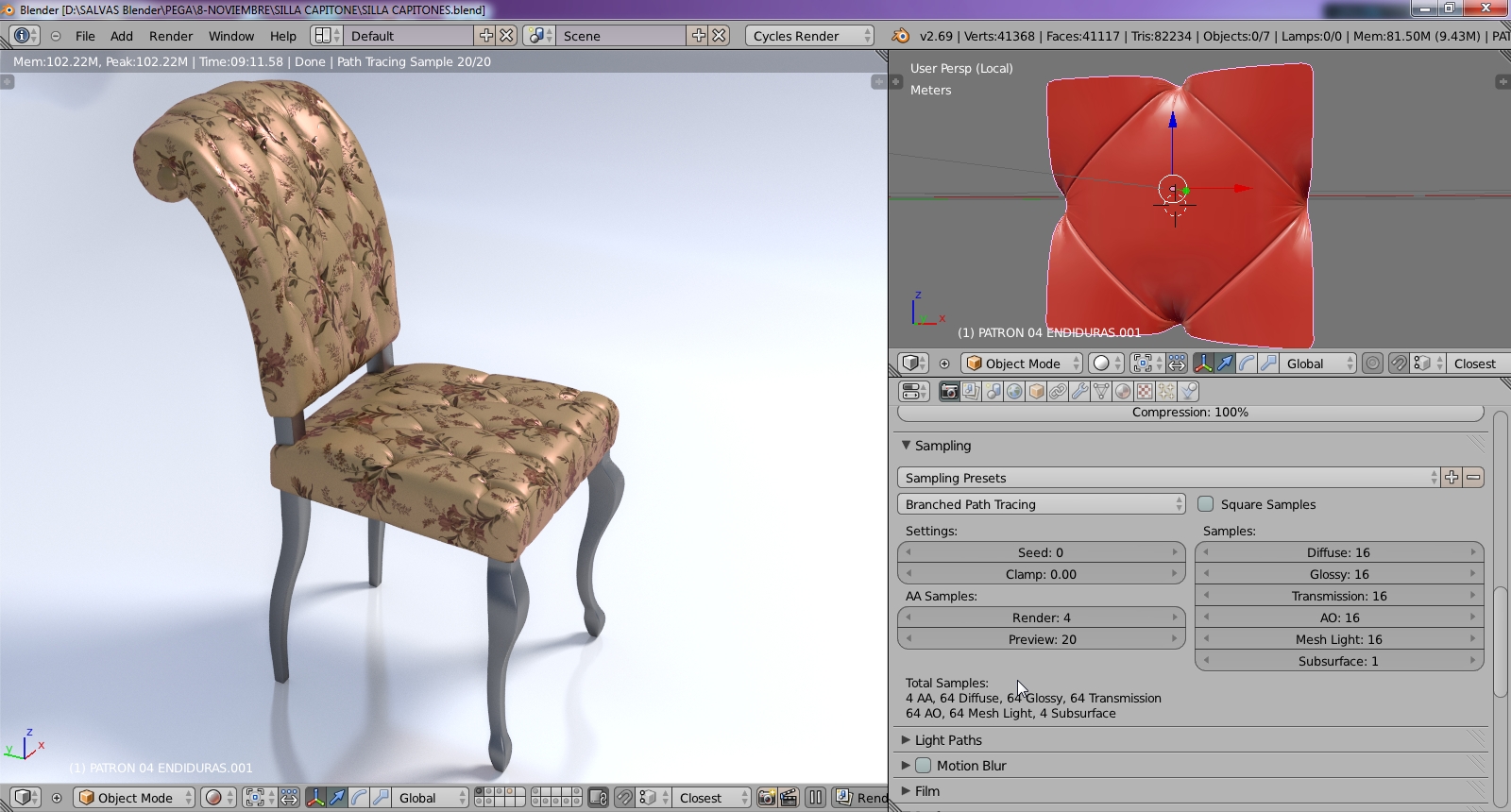The image size is (1511, 812).
Task: Click the Seed value field
Action: (x=1041, y=552)
